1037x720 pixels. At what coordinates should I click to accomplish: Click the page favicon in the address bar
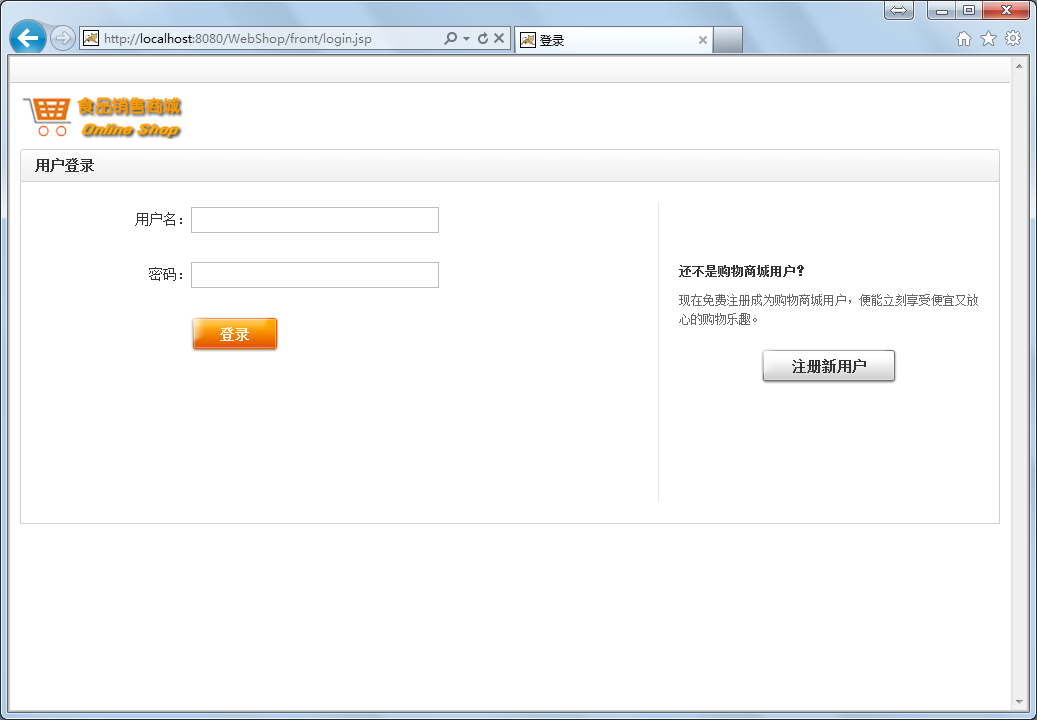click(91, 38)
